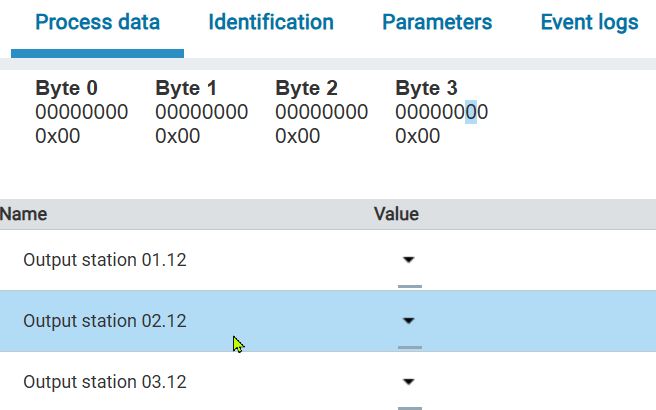Click the Byte 2 binary value
Image resolution: width=656 pixels, height=410 pixels.
coord(321,112)
